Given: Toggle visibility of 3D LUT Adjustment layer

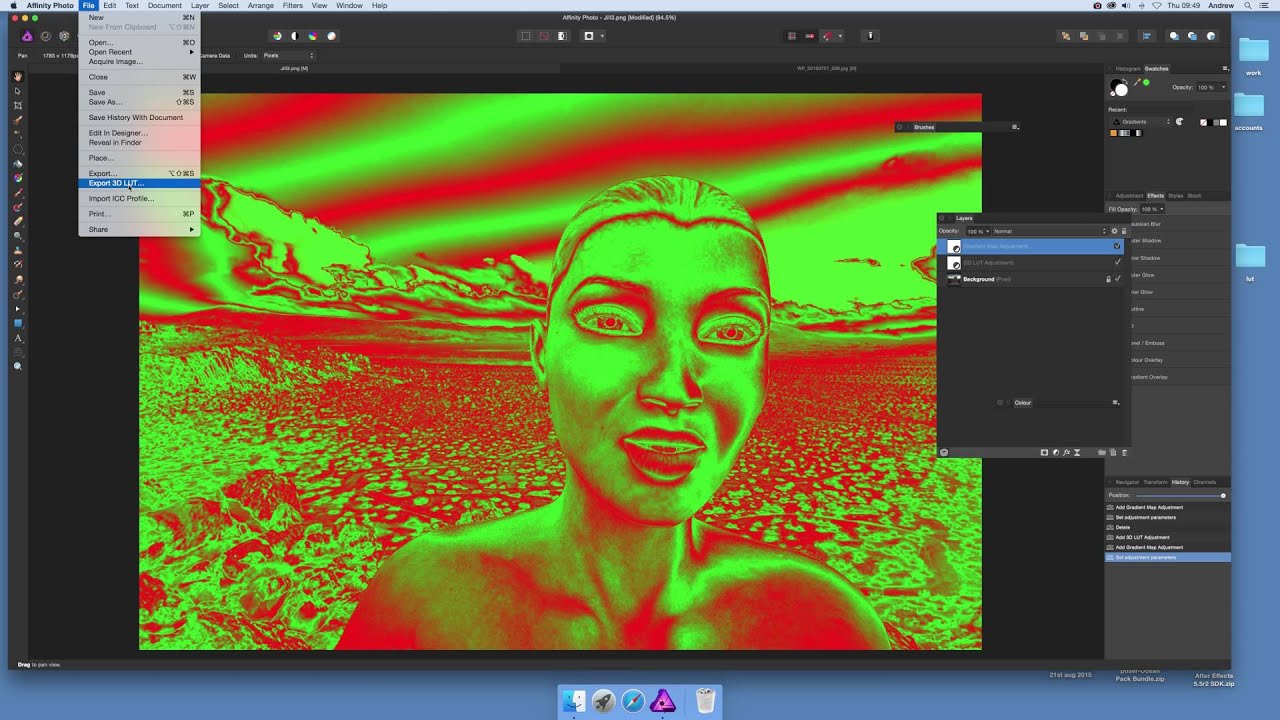Looking at the screenshot, I should [1117, 262].
